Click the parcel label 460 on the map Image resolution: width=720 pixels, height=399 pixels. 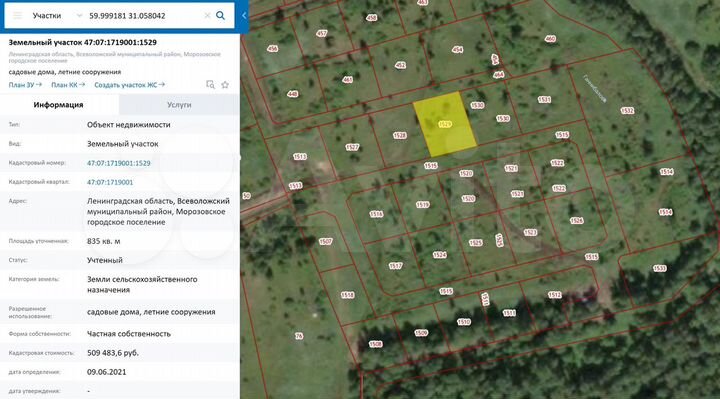click(550, 39)
